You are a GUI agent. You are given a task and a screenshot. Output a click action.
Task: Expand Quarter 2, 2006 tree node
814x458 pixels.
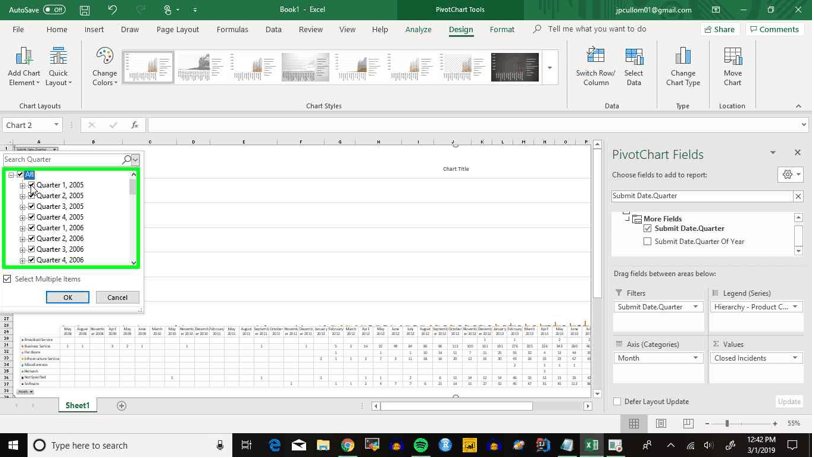22,239
